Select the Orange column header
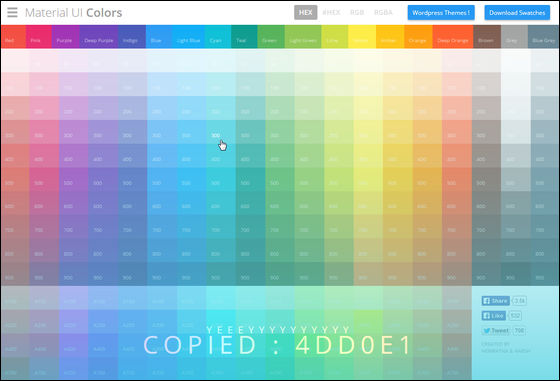The image size is (560, 381). [x=418, y=36]
